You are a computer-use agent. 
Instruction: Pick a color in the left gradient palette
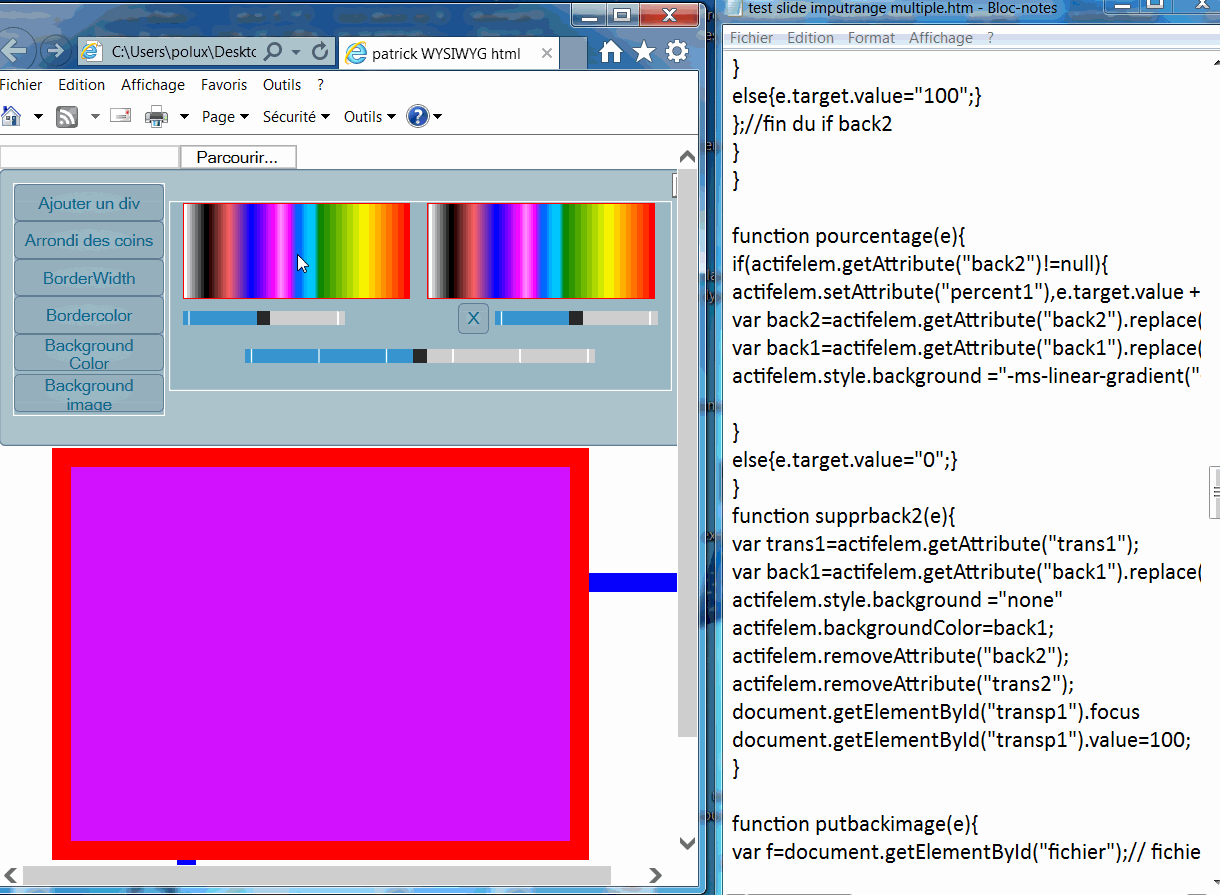pyautogui.click(x=296, y=251)
